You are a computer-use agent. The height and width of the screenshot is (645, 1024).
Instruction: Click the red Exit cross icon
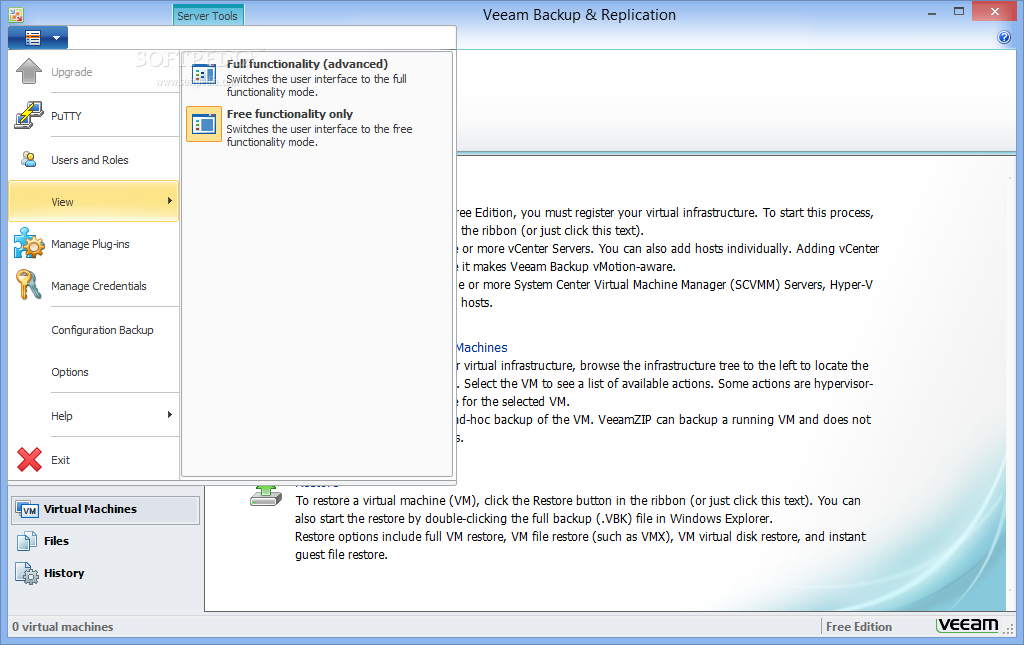pyautogui.click(x=29, y=460)
